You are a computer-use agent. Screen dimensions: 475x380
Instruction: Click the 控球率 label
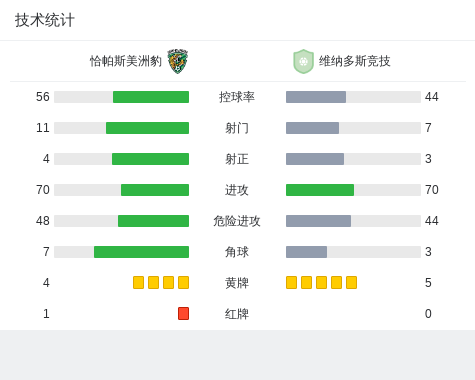click(x=237, y=97)
